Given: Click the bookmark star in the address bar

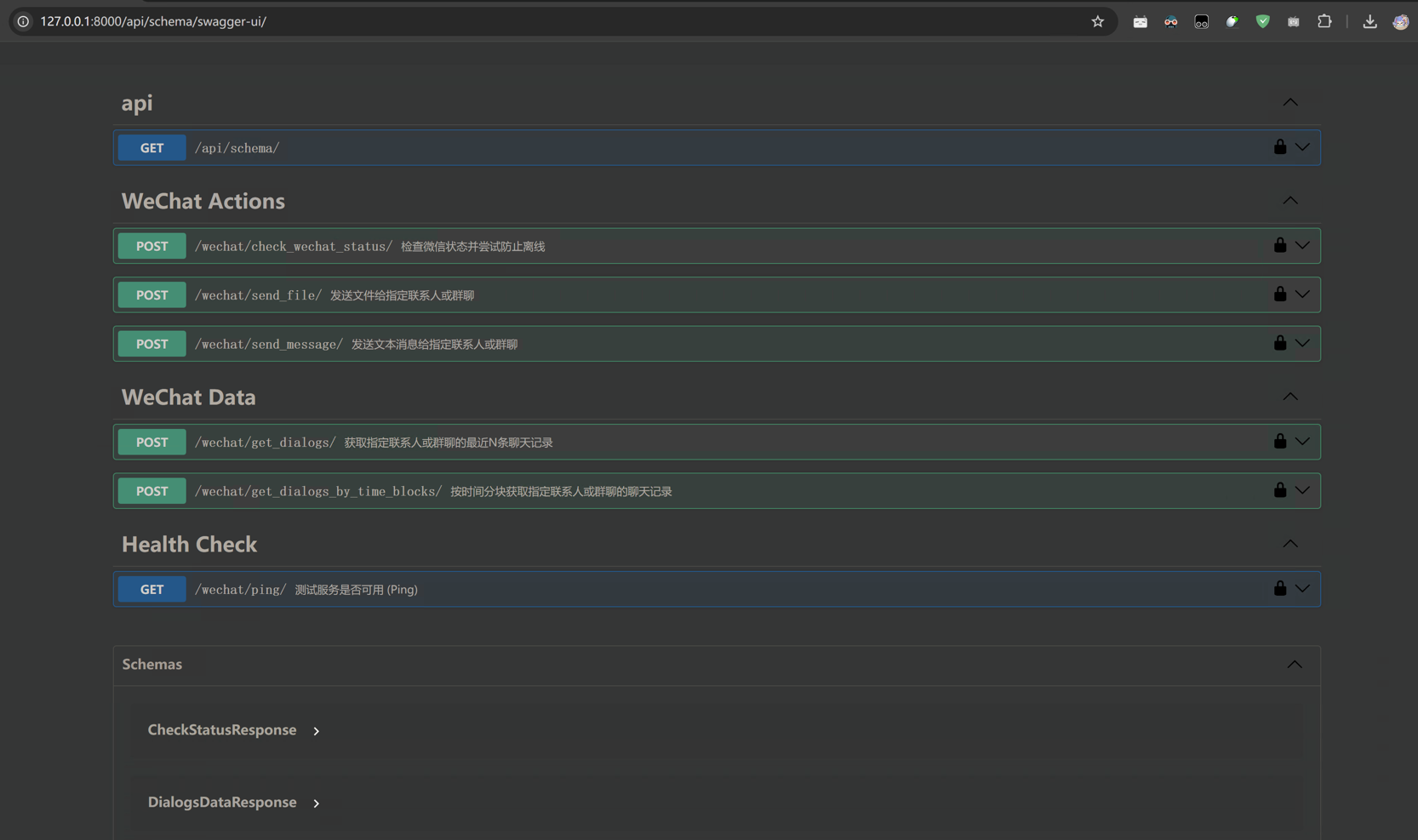Looking at the screenshot, I should pyautogui.click(x=1098, y=22).
